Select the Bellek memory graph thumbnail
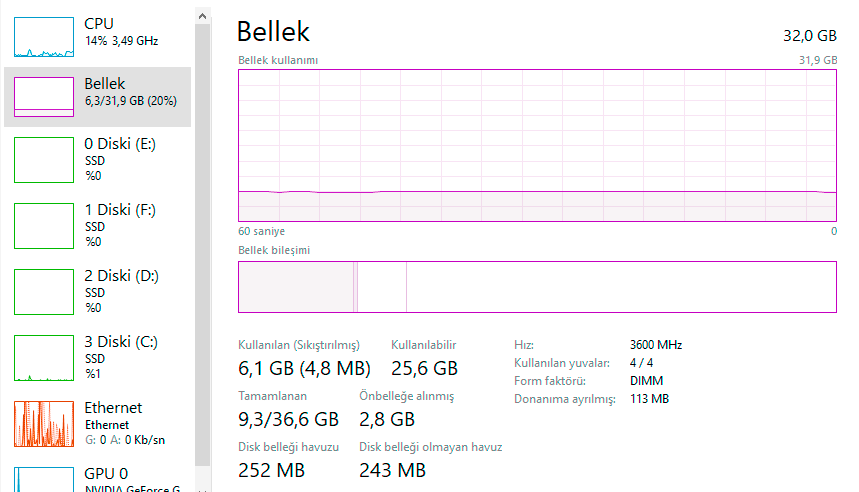This screenshot has height=492, width=859. [x=44, y=97]
